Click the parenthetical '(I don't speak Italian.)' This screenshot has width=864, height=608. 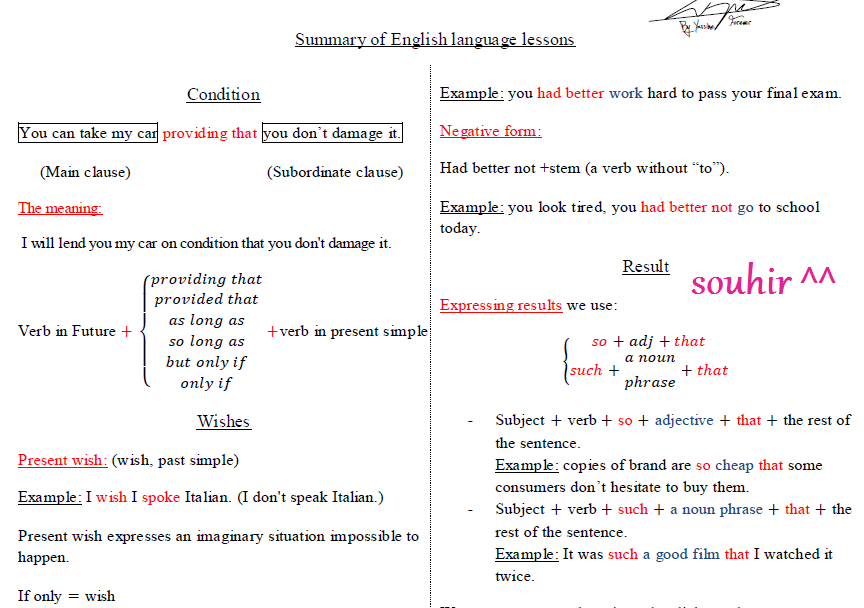[x=310, y=497]
